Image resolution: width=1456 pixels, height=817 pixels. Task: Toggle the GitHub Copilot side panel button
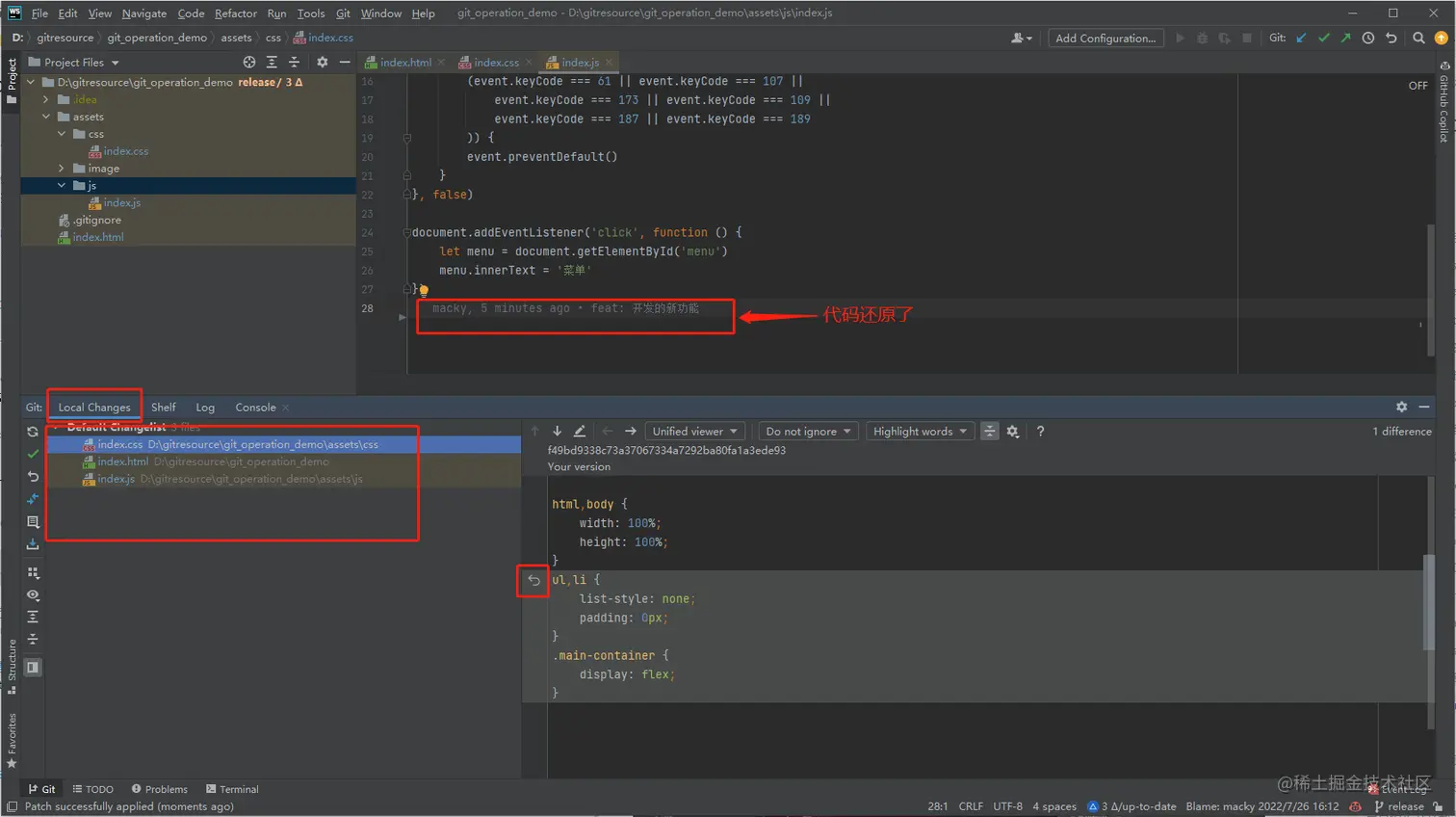pyautogui.click(x=1444, y=102)
